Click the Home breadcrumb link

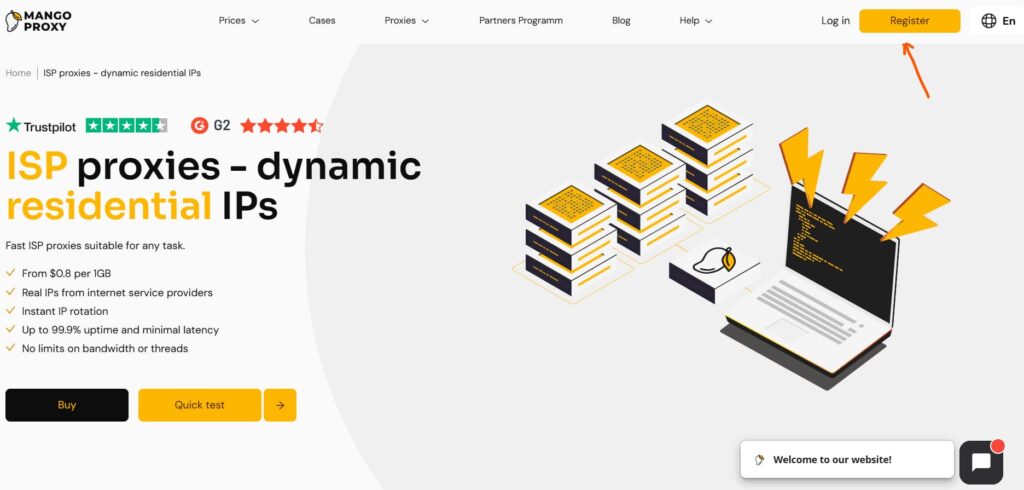pos(18,73)
